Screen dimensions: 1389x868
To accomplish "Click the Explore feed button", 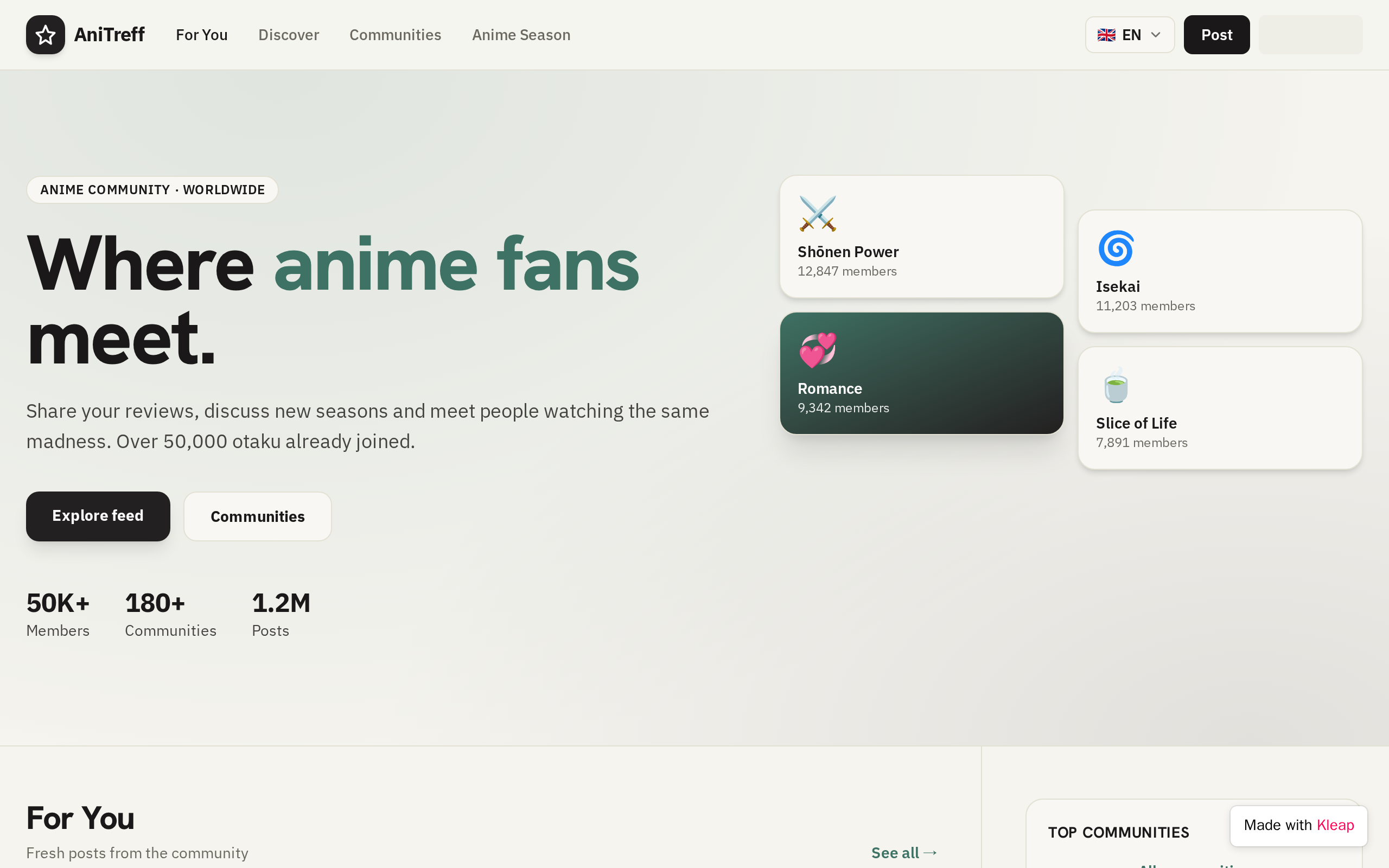I will [98, 516].
